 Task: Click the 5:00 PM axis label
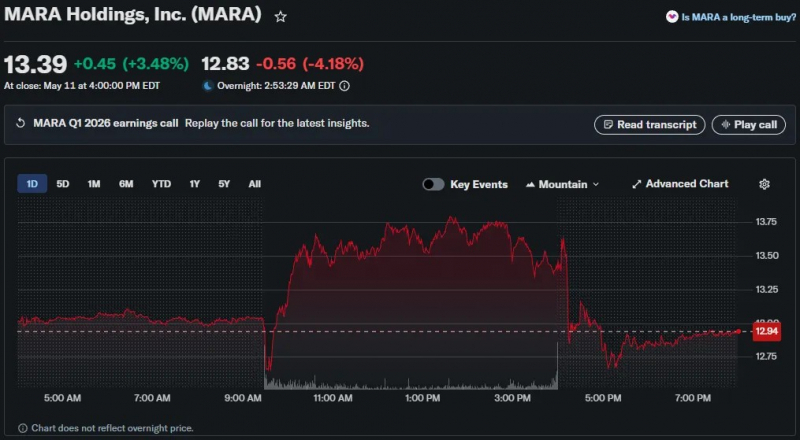(x=603, y=398)
